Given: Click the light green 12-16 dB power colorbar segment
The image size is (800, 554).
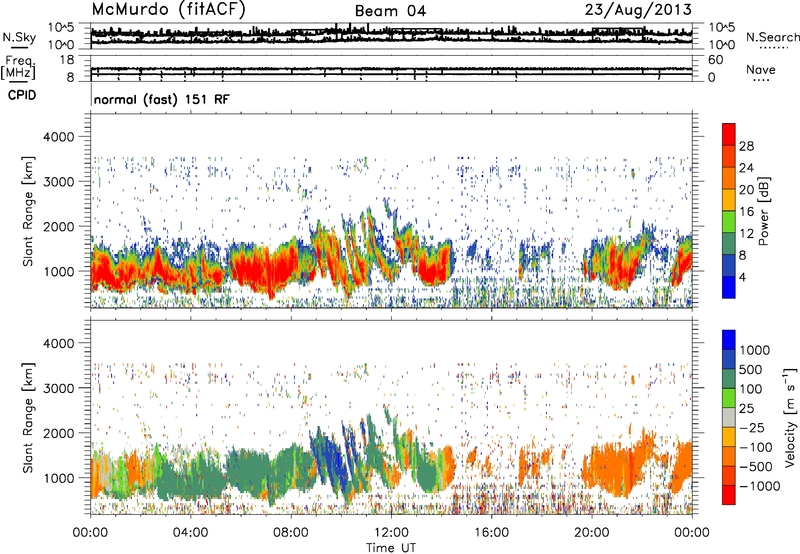Looking at the screenshot, I should tap(729, 222).
